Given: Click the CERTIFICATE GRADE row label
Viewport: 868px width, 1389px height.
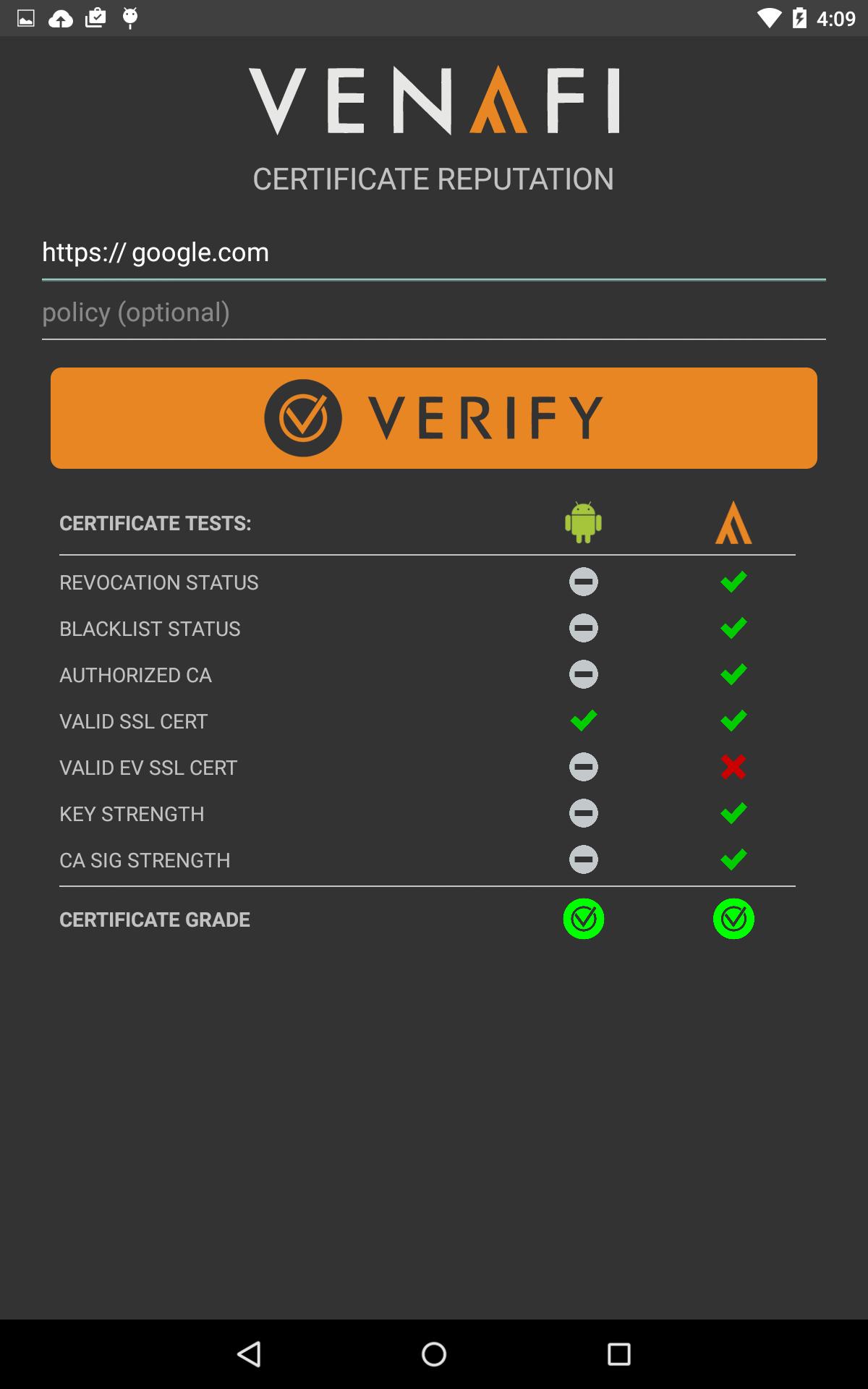Looking at the screenshot, I should pyautogui.click(x=155, y=919).
